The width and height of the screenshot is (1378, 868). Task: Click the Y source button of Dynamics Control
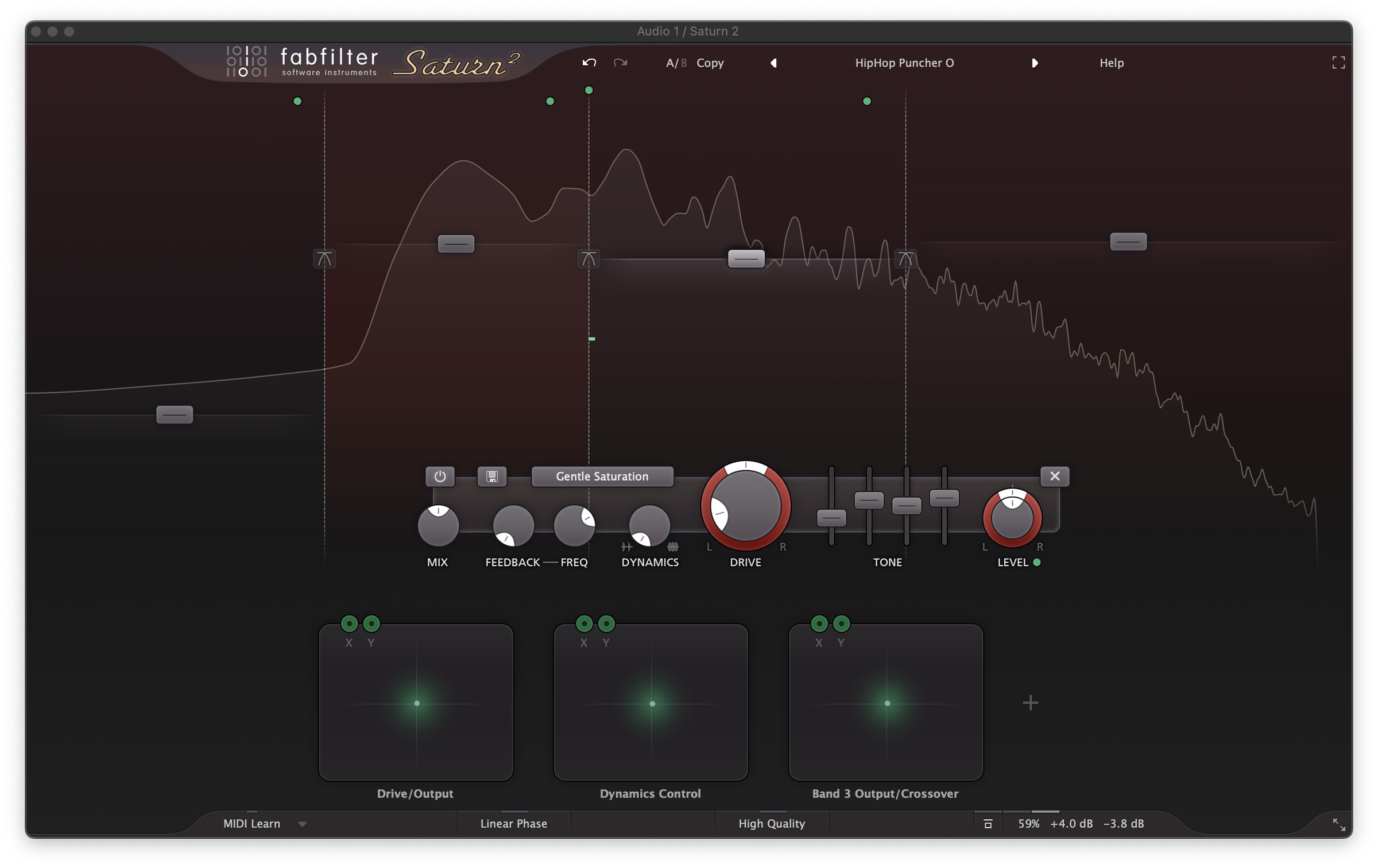[x=606, y=623]
